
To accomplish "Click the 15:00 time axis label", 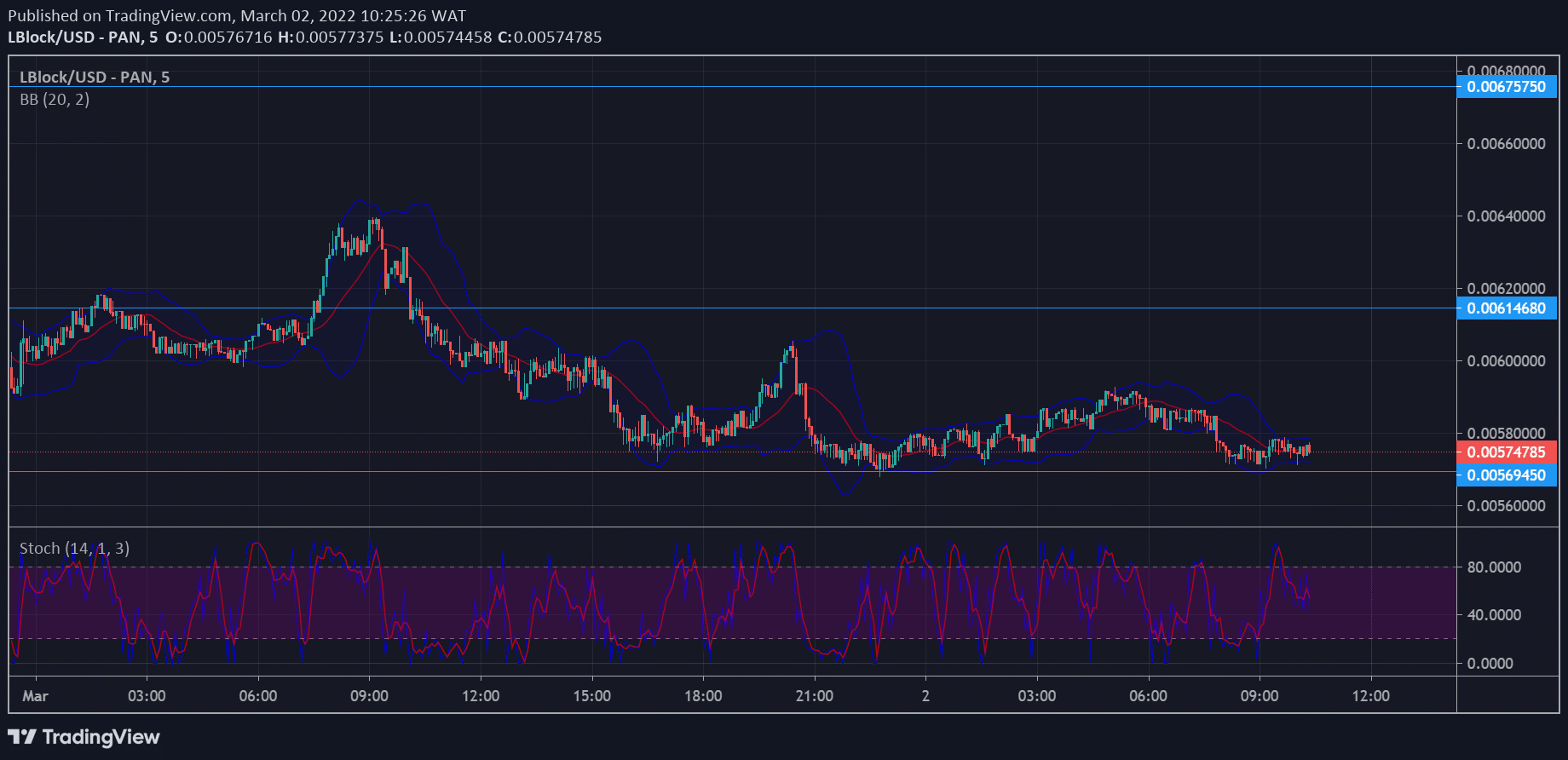I will (592, 696).
